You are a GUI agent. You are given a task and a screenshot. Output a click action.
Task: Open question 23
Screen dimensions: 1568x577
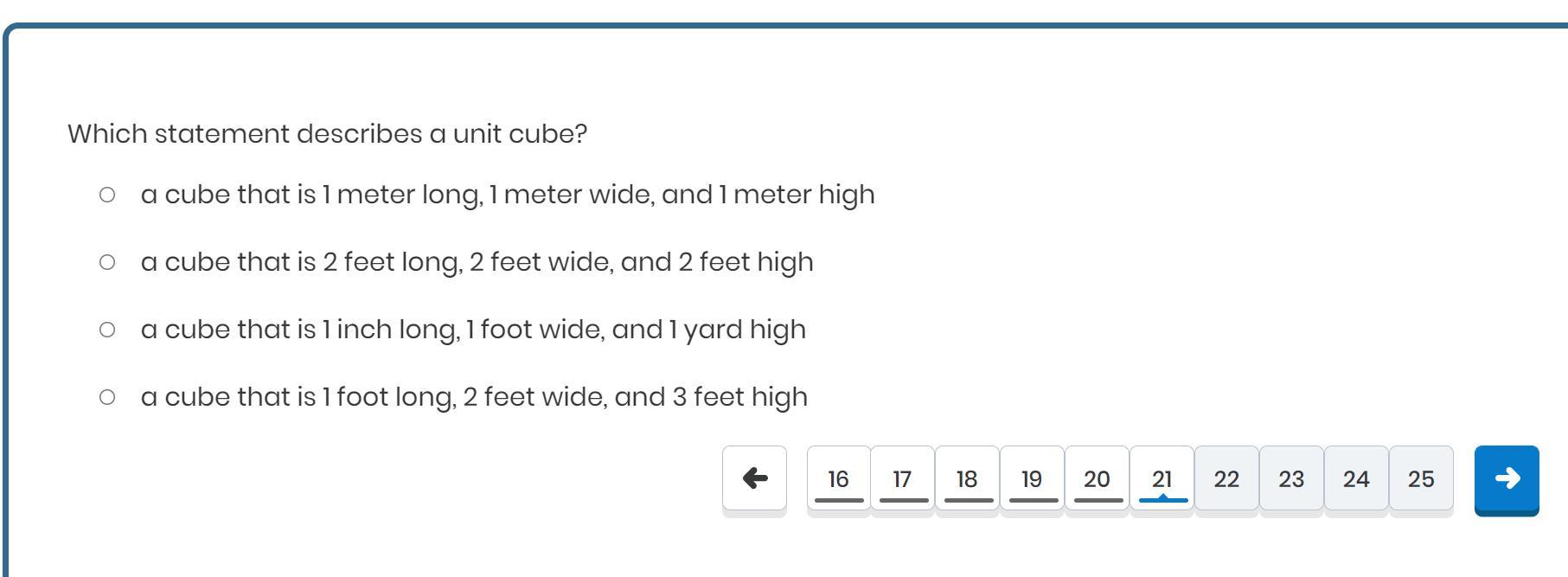pyautogui.click(x=1291, y=479)
